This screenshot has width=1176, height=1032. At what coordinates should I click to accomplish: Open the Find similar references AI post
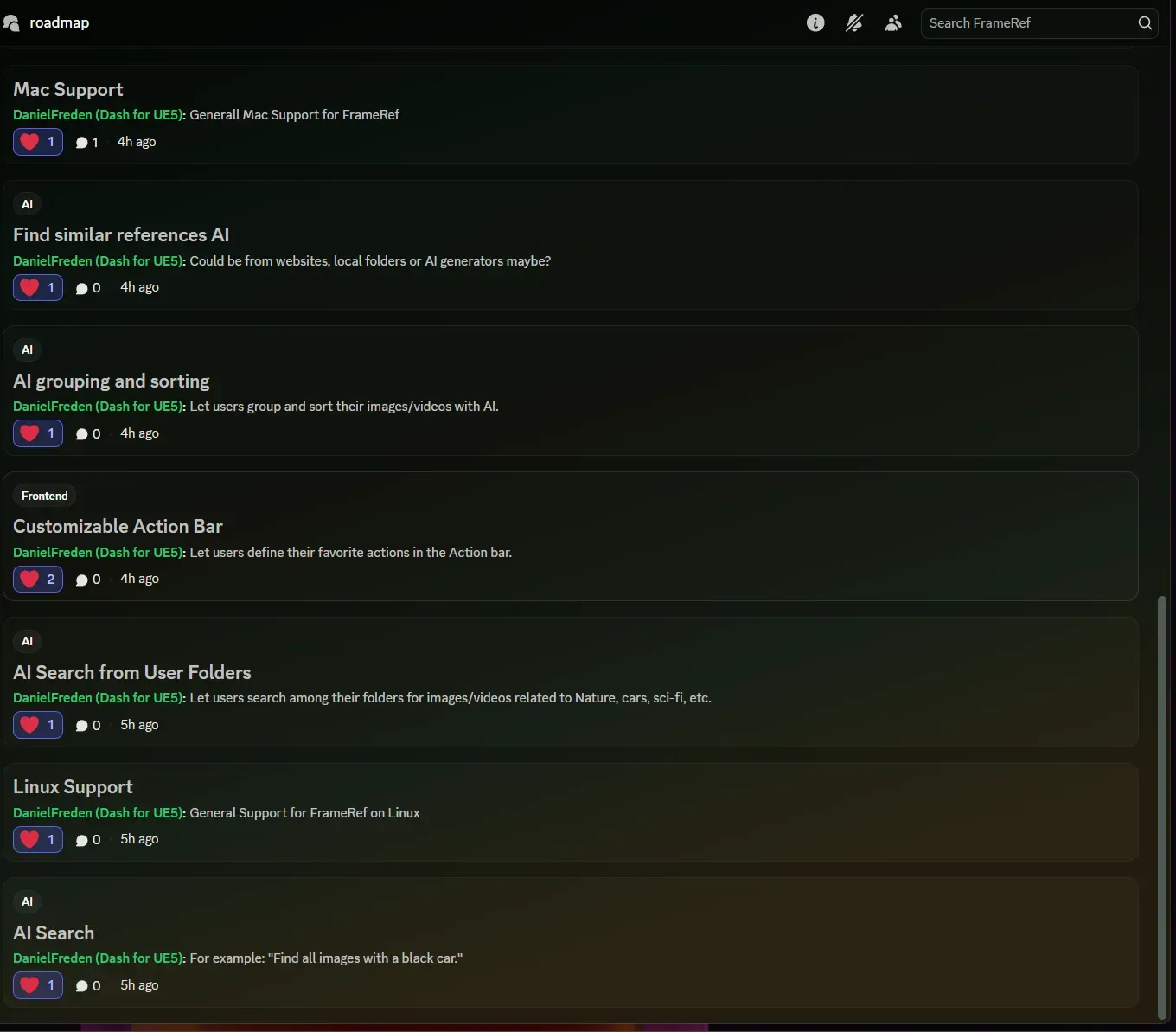(x=121, y=234)
